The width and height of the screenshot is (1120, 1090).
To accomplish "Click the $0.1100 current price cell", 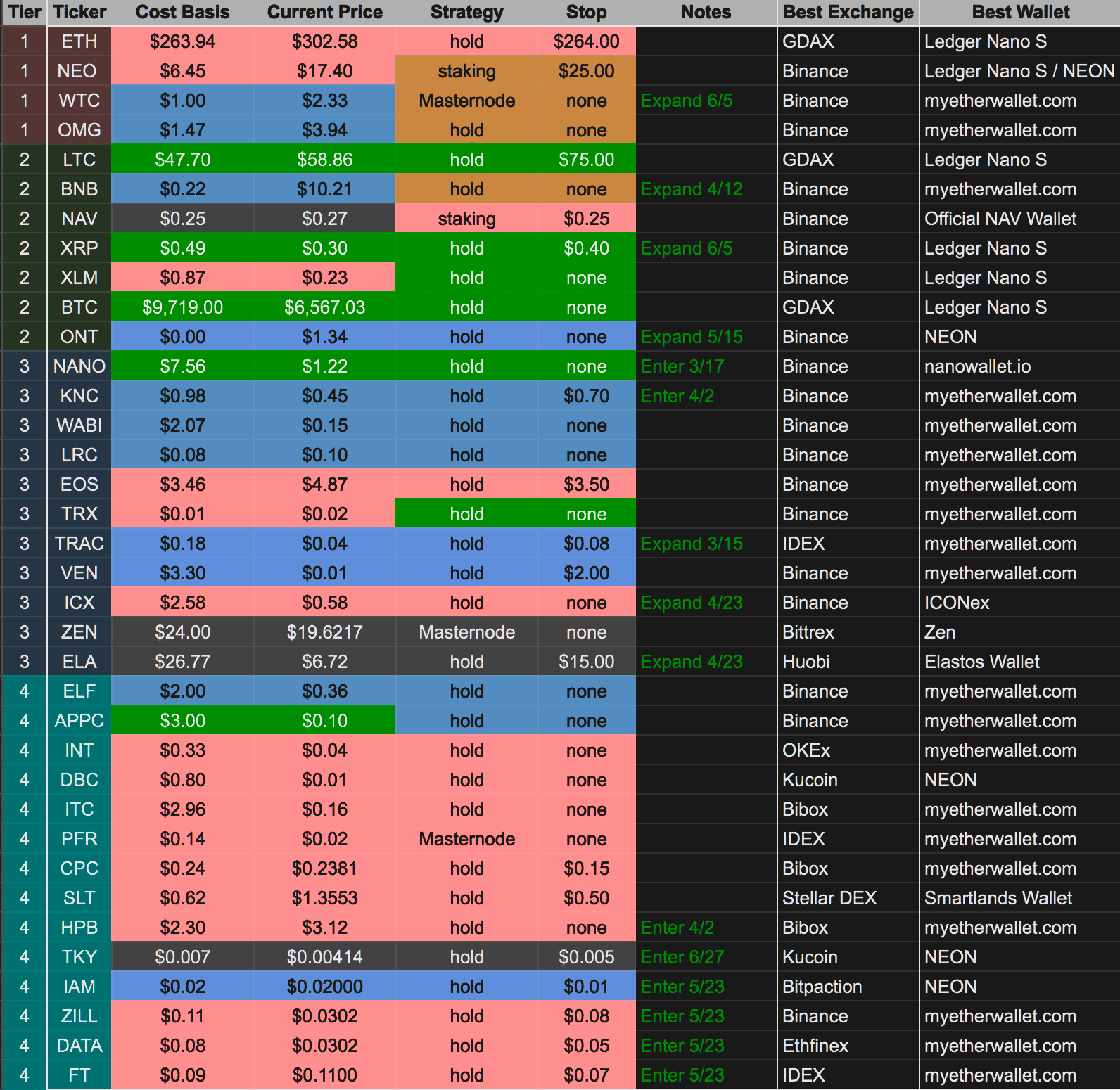I will [x=325, y=1075].
